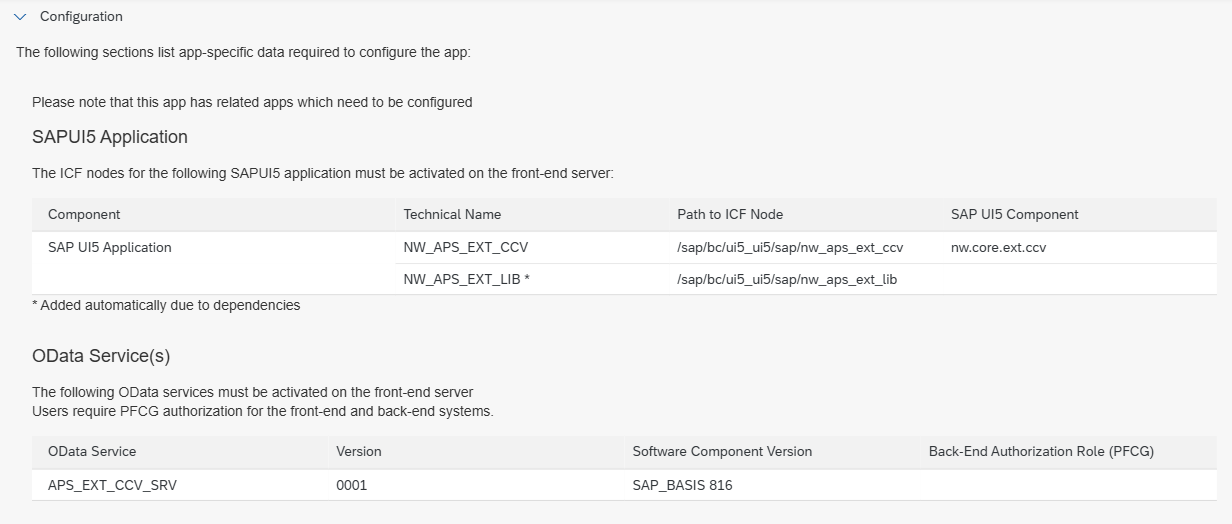Click the SAPUI5 Application heading
Screen dimensions: 1232x524
point(110,137)
